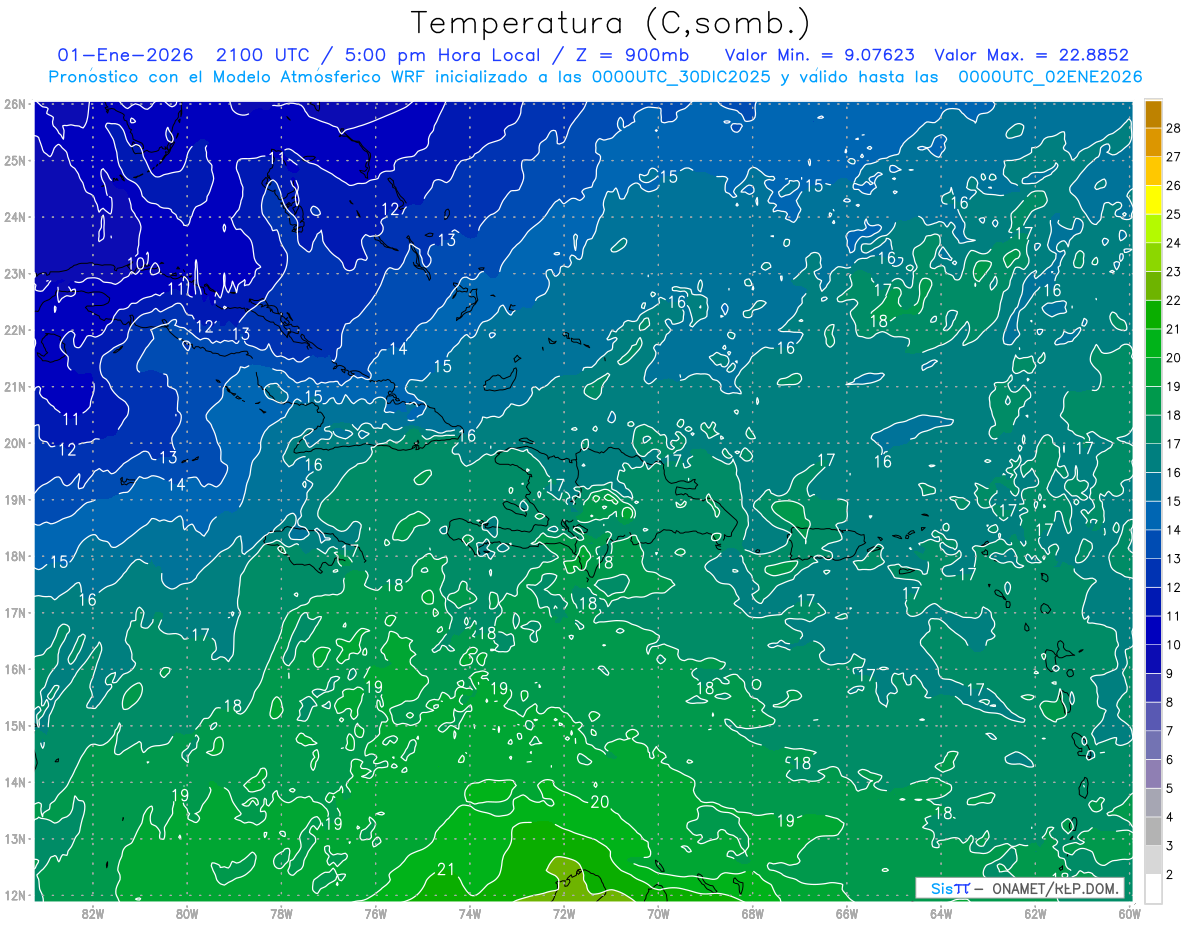
Task: Click the 13N latitude axis label
Action: 15,839
